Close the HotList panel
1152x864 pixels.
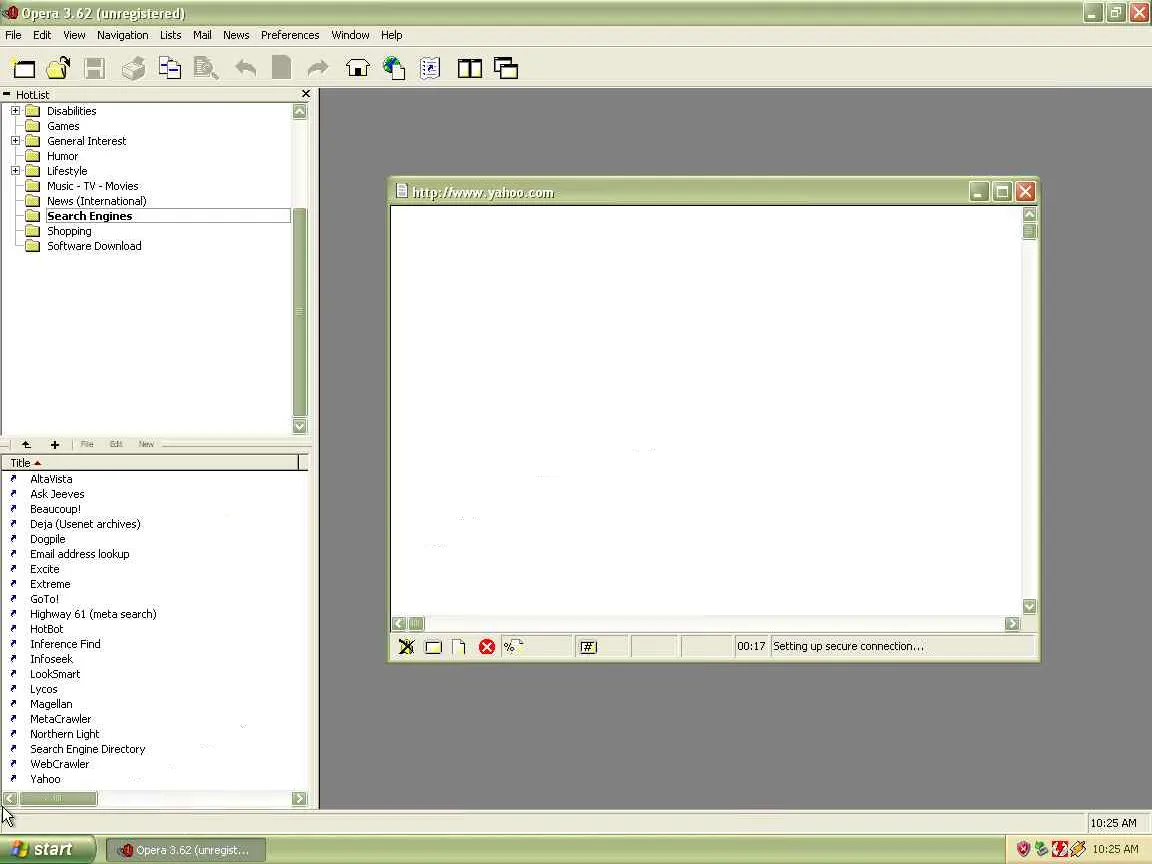click(306, 94)
